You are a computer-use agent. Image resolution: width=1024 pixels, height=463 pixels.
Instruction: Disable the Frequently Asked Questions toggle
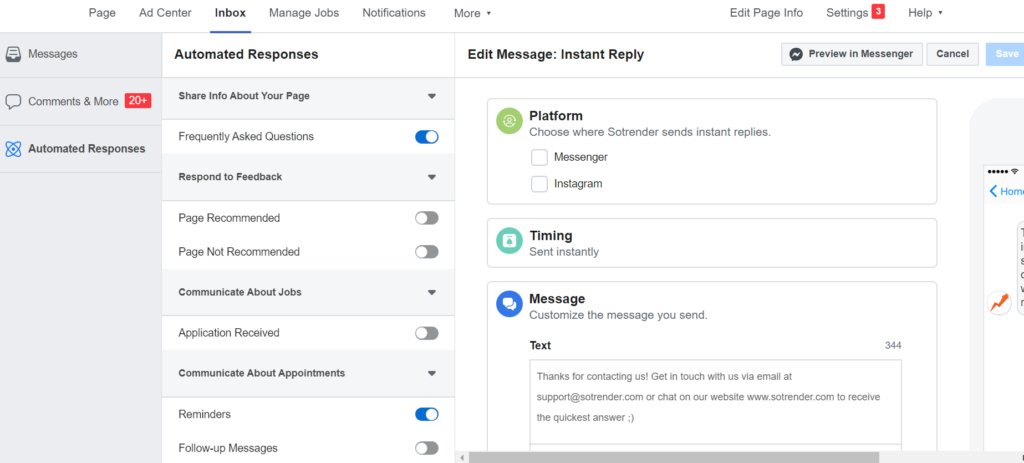point(427,137)
